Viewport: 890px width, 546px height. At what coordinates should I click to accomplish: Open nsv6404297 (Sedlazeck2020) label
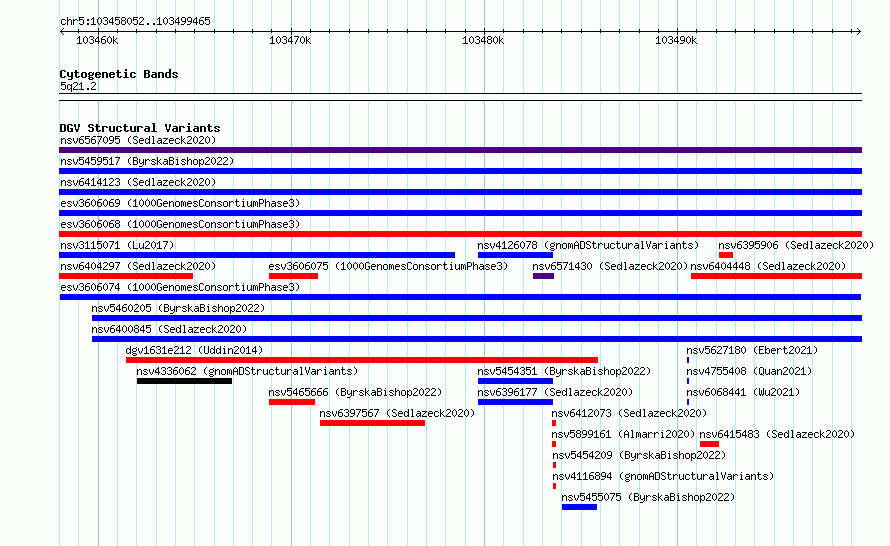138,266
